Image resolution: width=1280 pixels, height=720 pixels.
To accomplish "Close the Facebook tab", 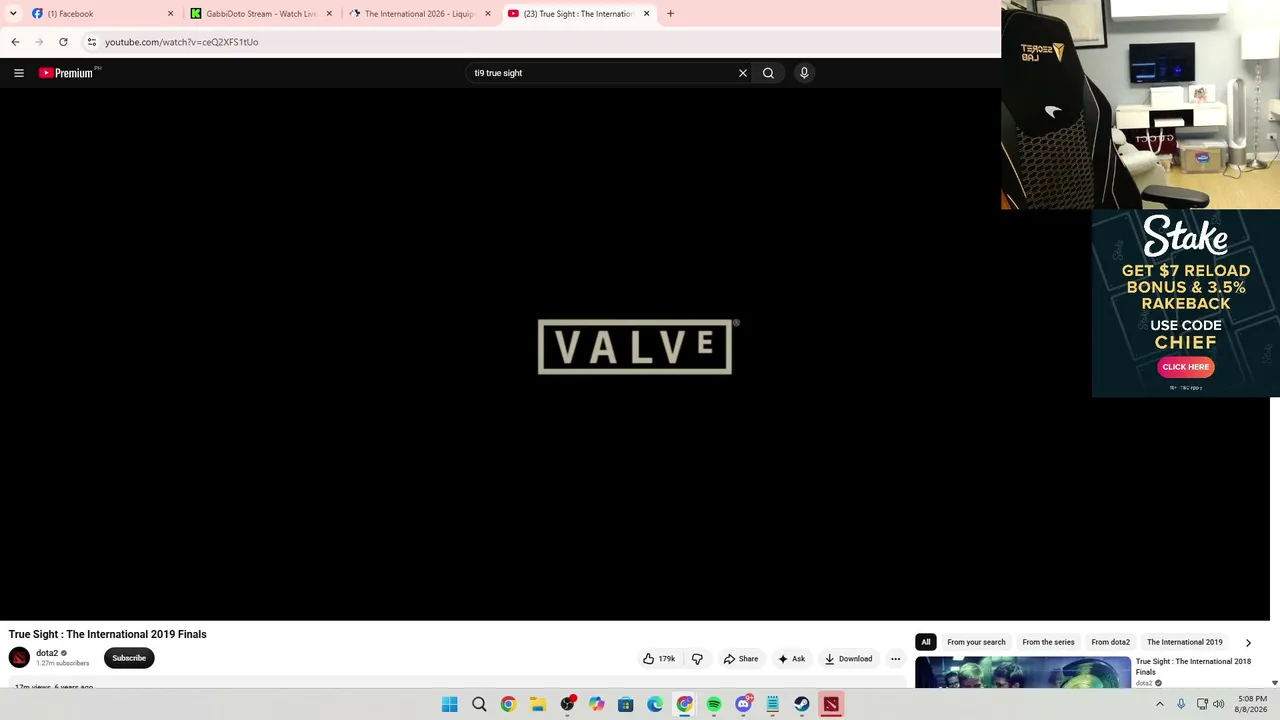I will tap(170, 14).
